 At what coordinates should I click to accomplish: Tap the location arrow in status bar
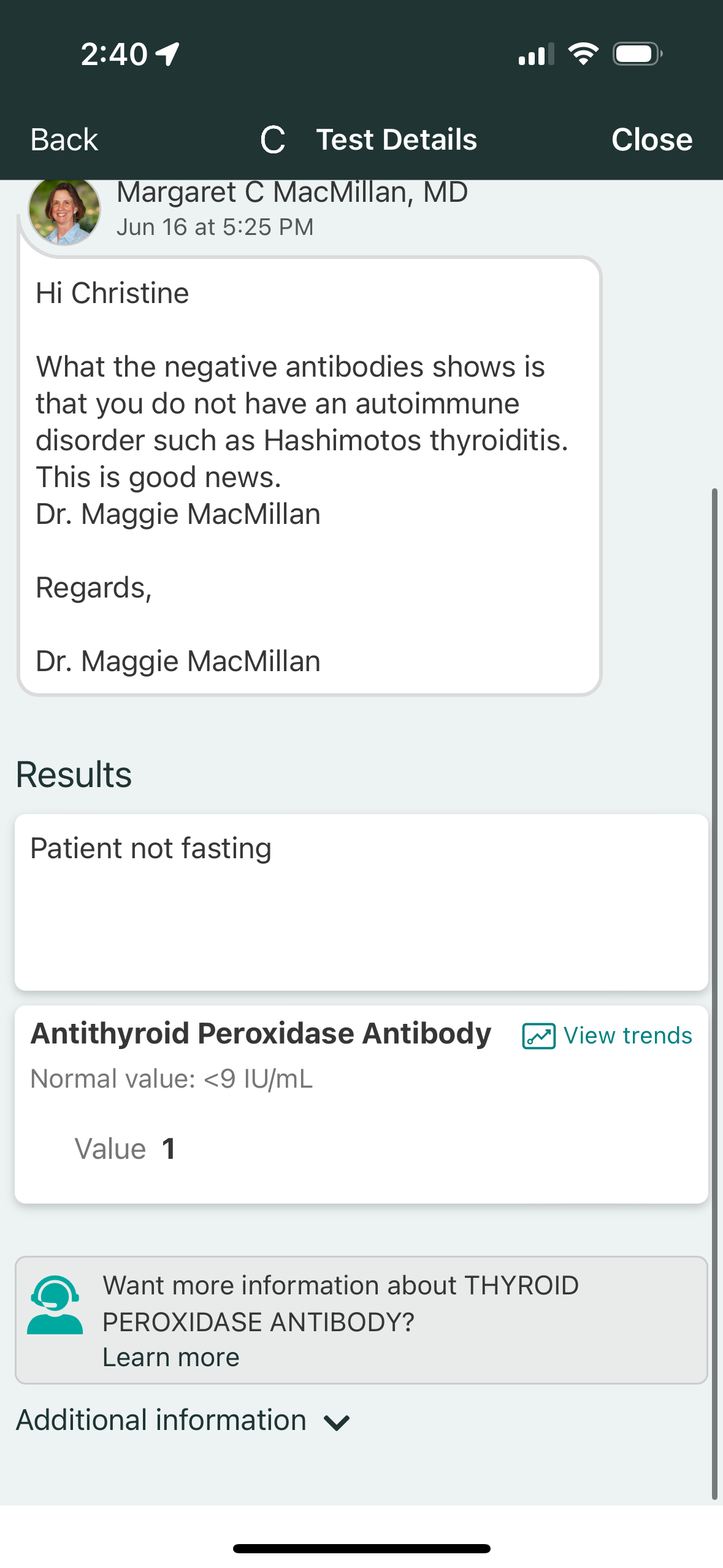pos(167,54)
